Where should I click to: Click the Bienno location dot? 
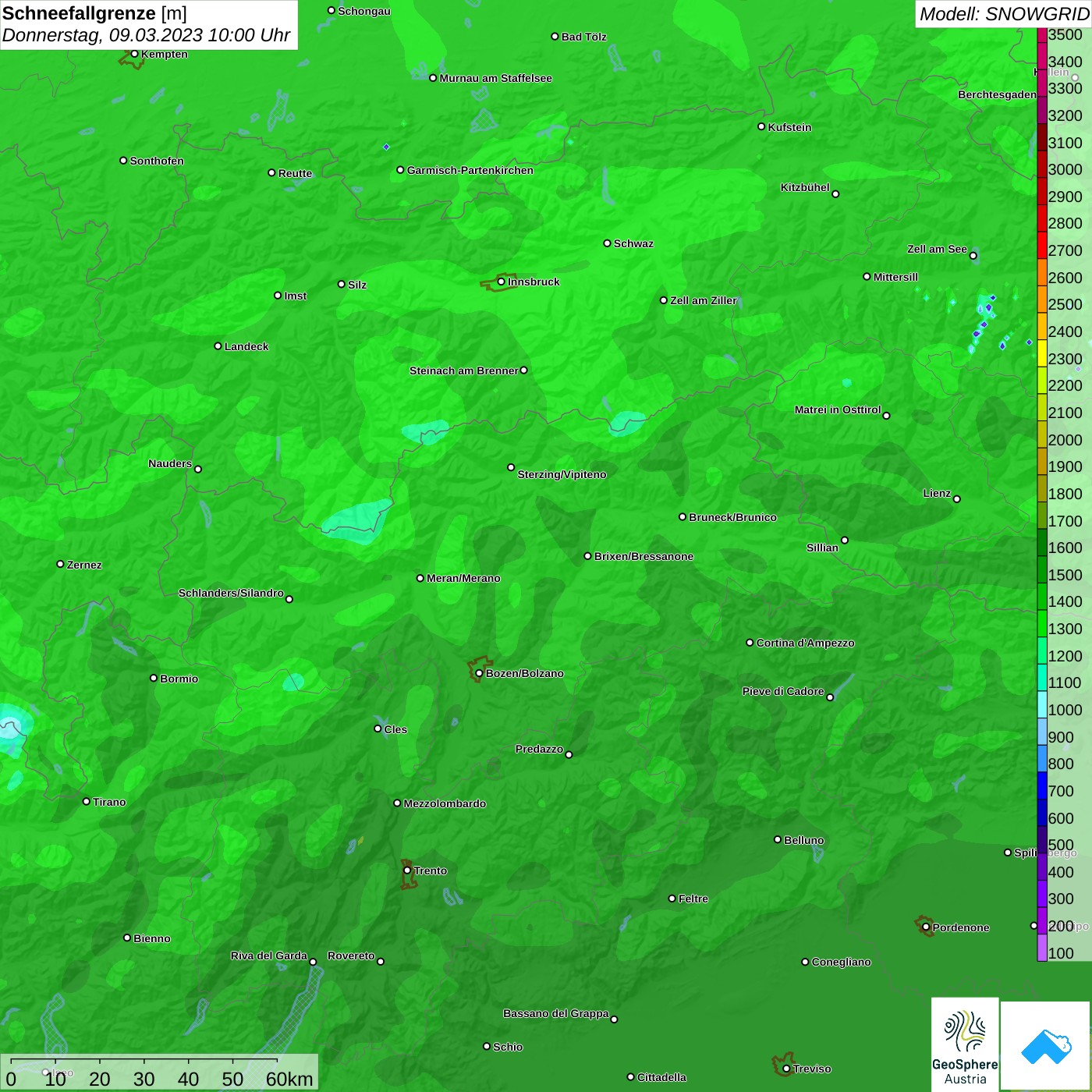click(x=127, y=938)
